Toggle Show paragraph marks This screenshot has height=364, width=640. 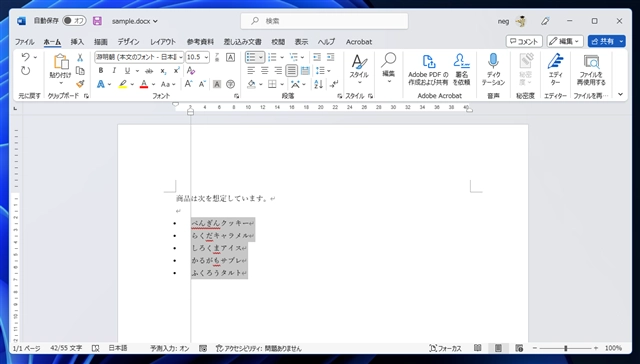click(334, 84)
